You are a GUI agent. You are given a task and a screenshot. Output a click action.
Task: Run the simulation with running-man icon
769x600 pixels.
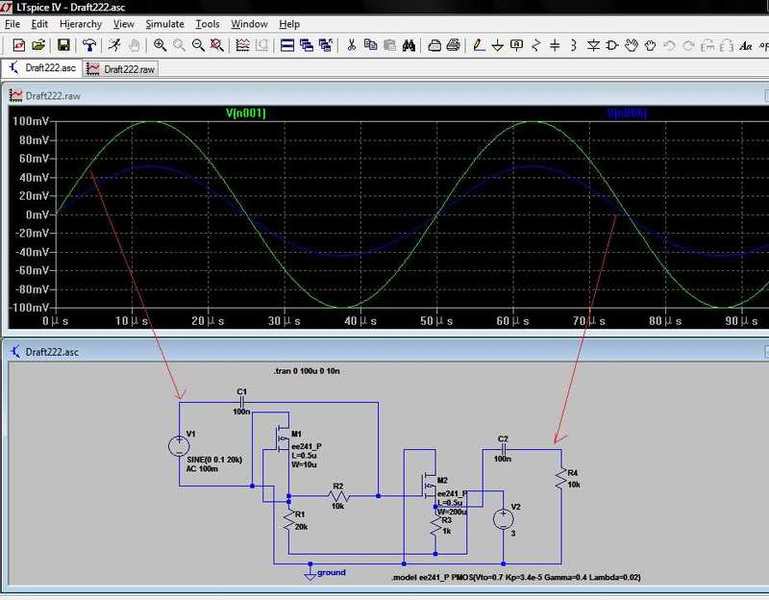click(115, 46)
